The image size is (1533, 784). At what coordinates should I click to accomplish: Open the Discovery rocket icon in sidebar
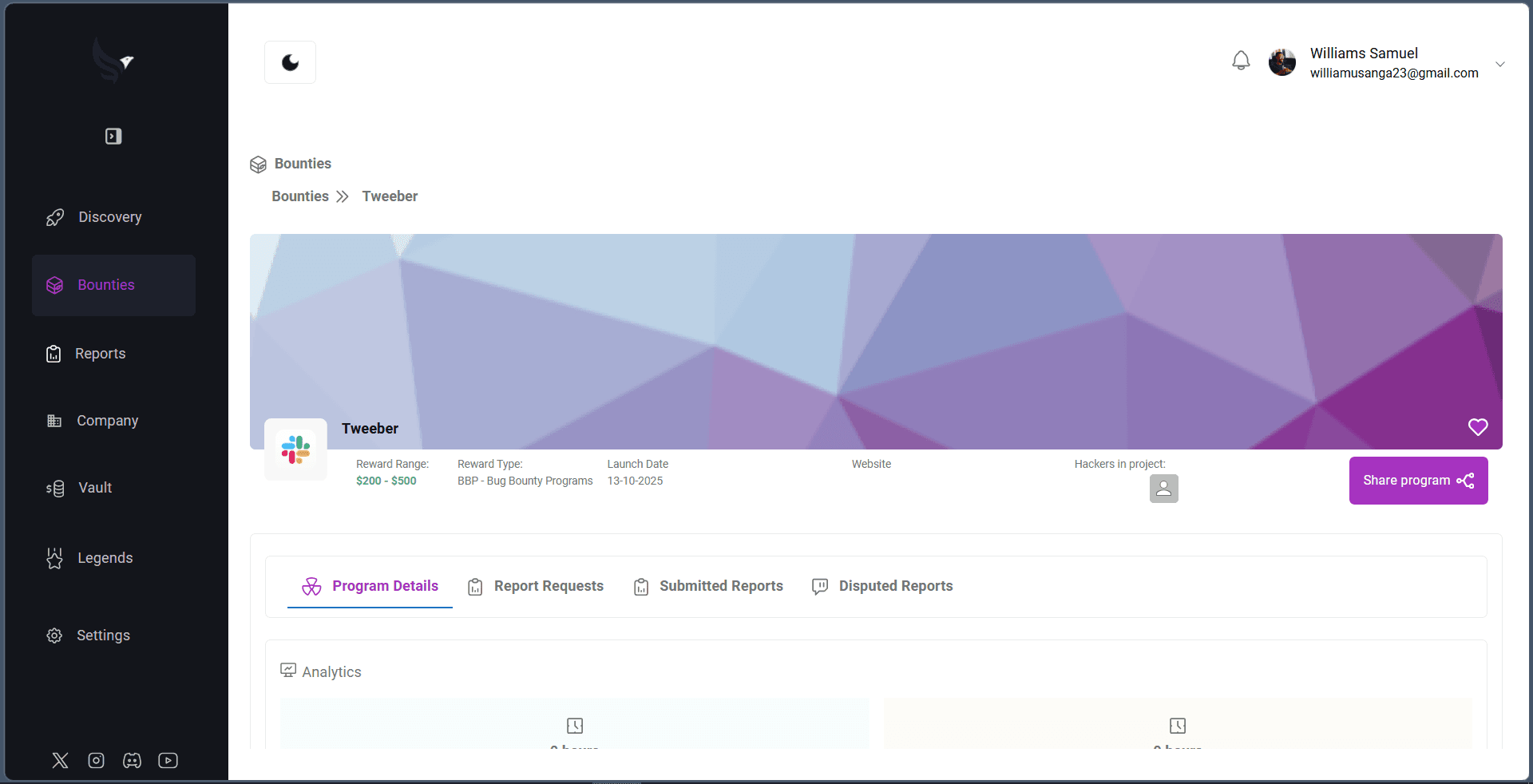click(55, 217)
